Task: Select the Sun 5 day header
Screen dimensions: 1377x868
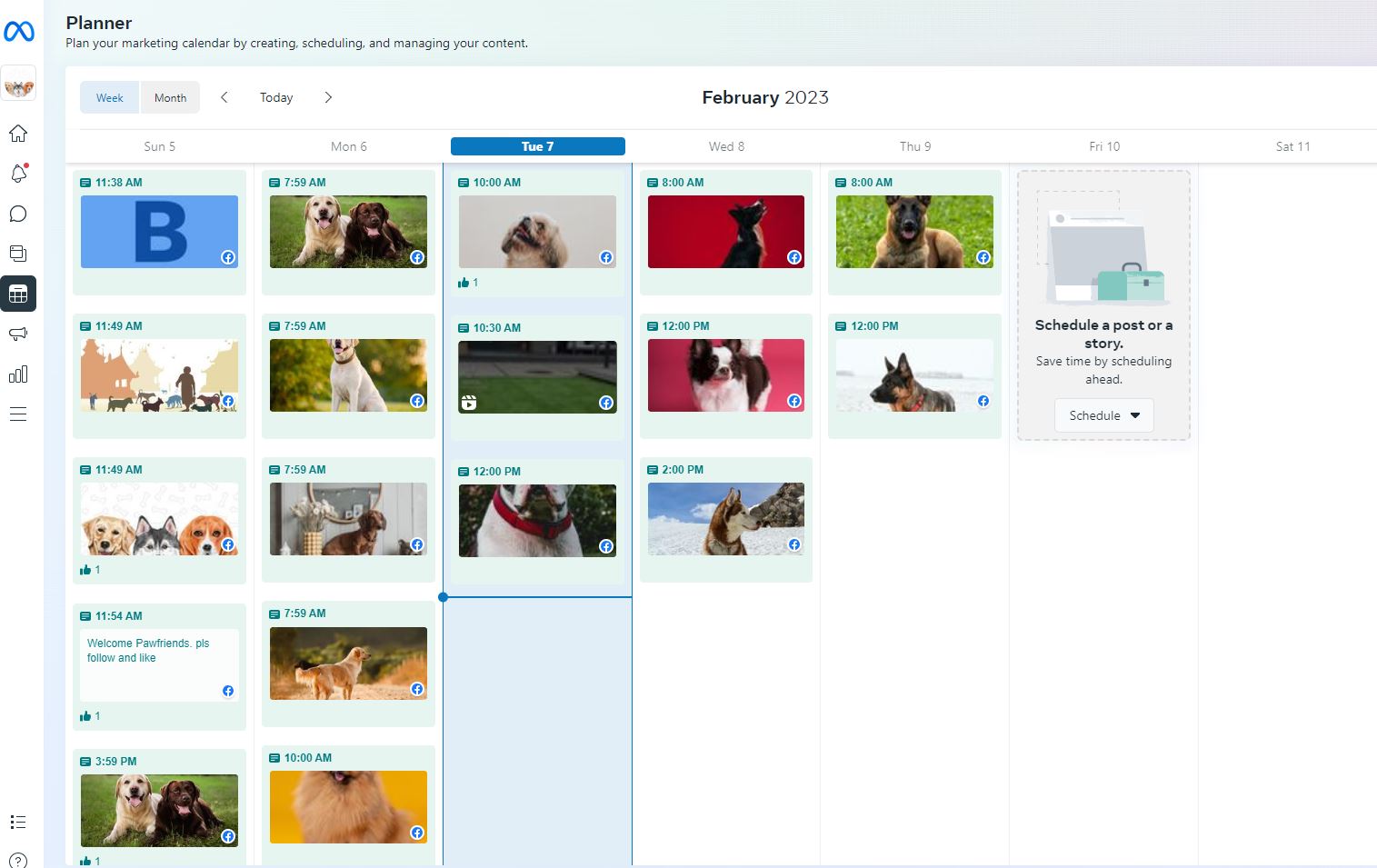Action: pyautogui.click(x=160, y=146)
